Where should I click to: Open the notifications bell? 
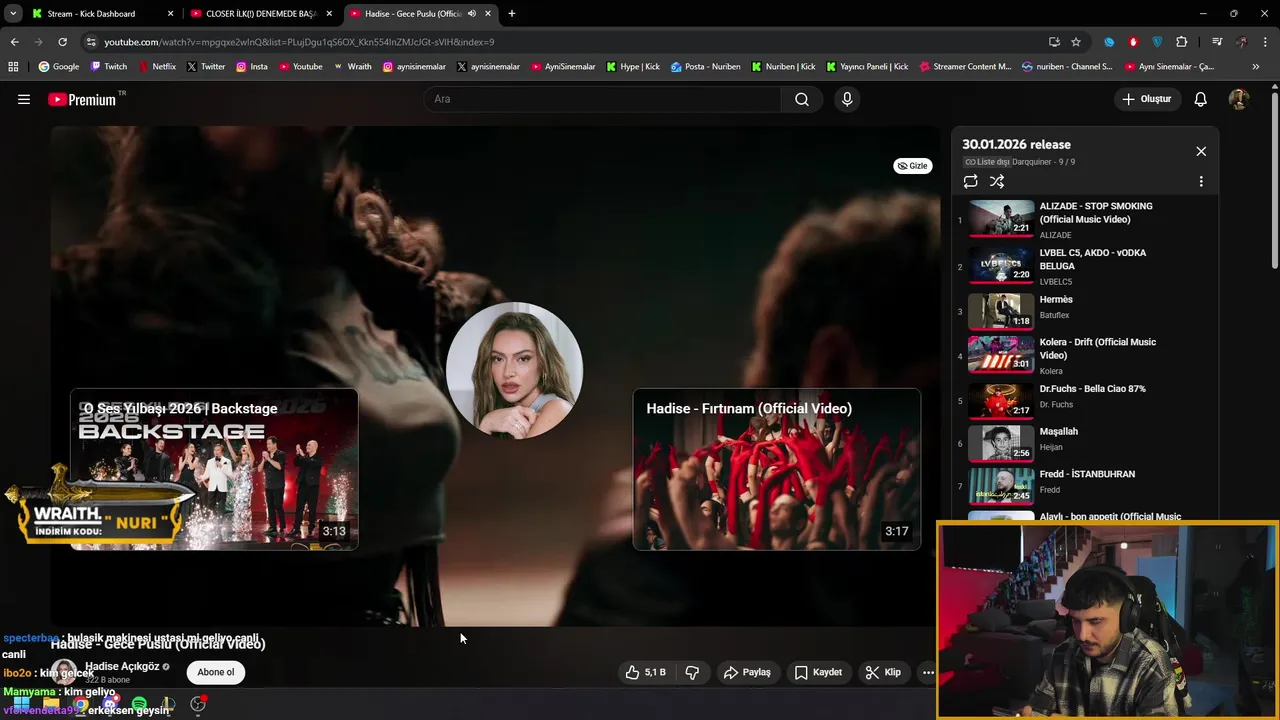1201,99
